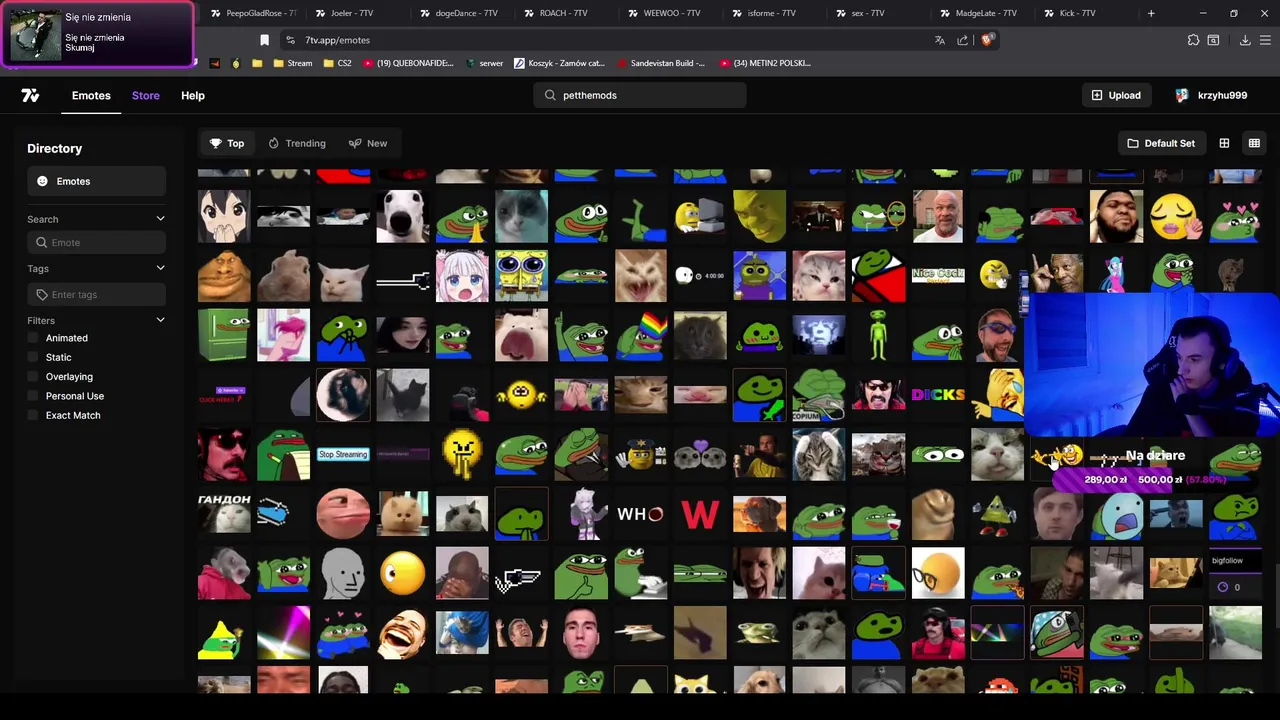Select the red W letter emote

coord(700,514)
